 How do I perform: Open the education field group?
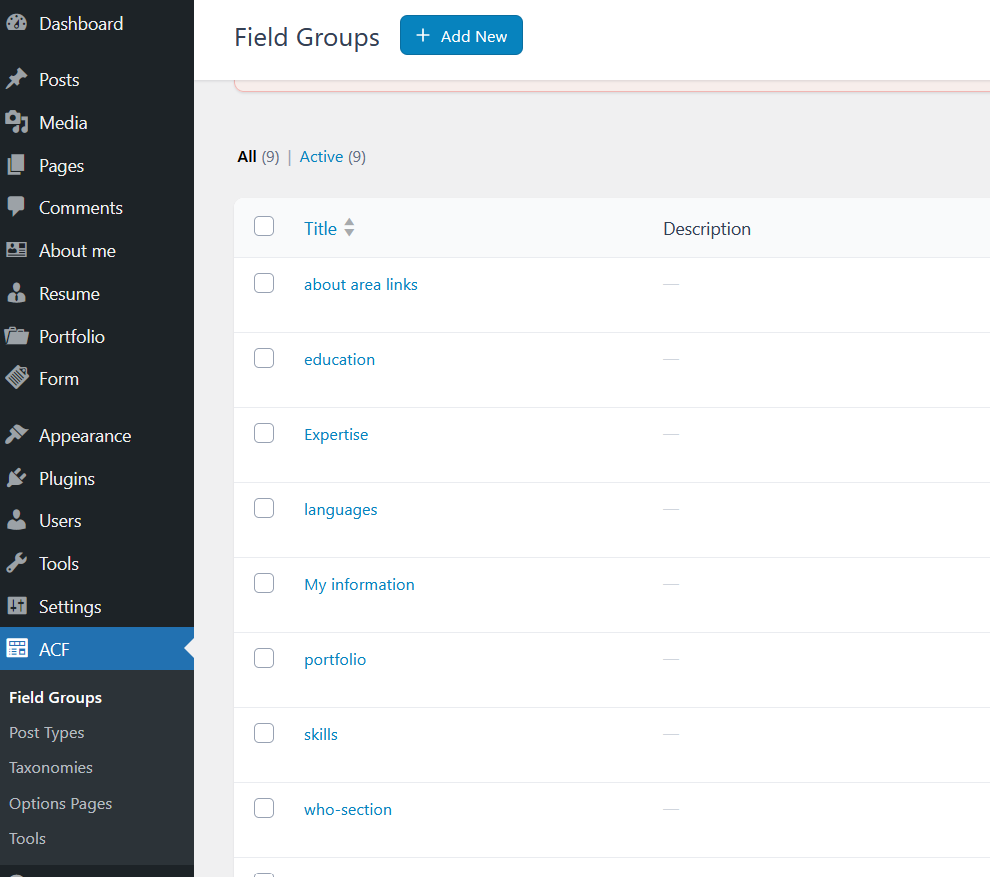tap(340, 359)
